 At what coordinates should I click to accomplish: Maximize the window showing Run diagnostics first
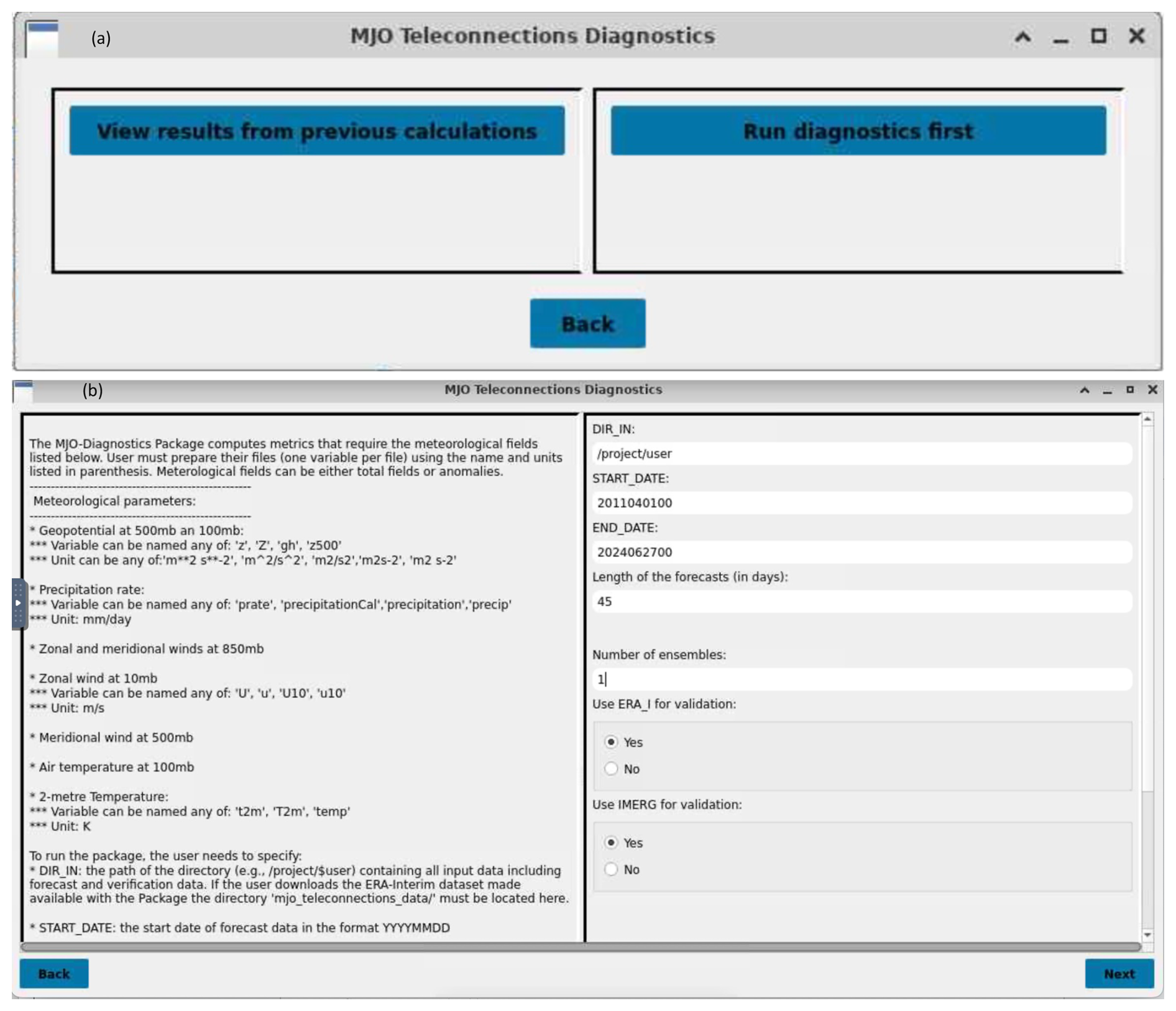tap(1098, 36)
